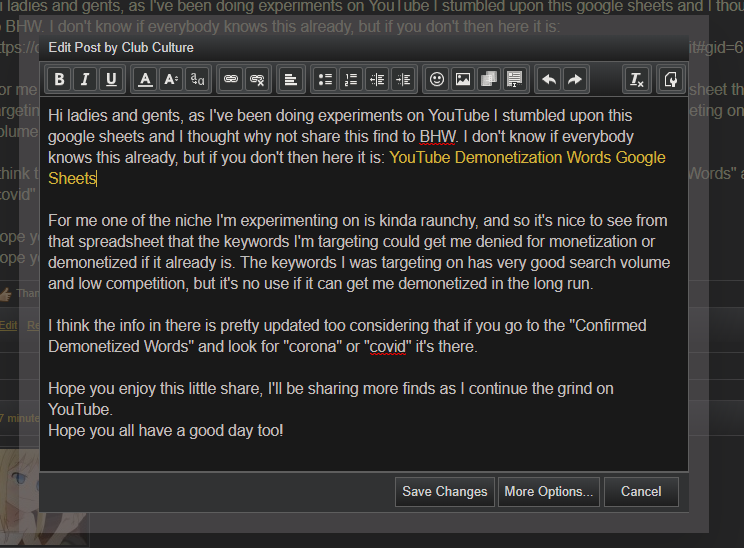Viewport: 744px width, 548px height.
Task: Redo the last edit
Action: (x=575, y=79)
